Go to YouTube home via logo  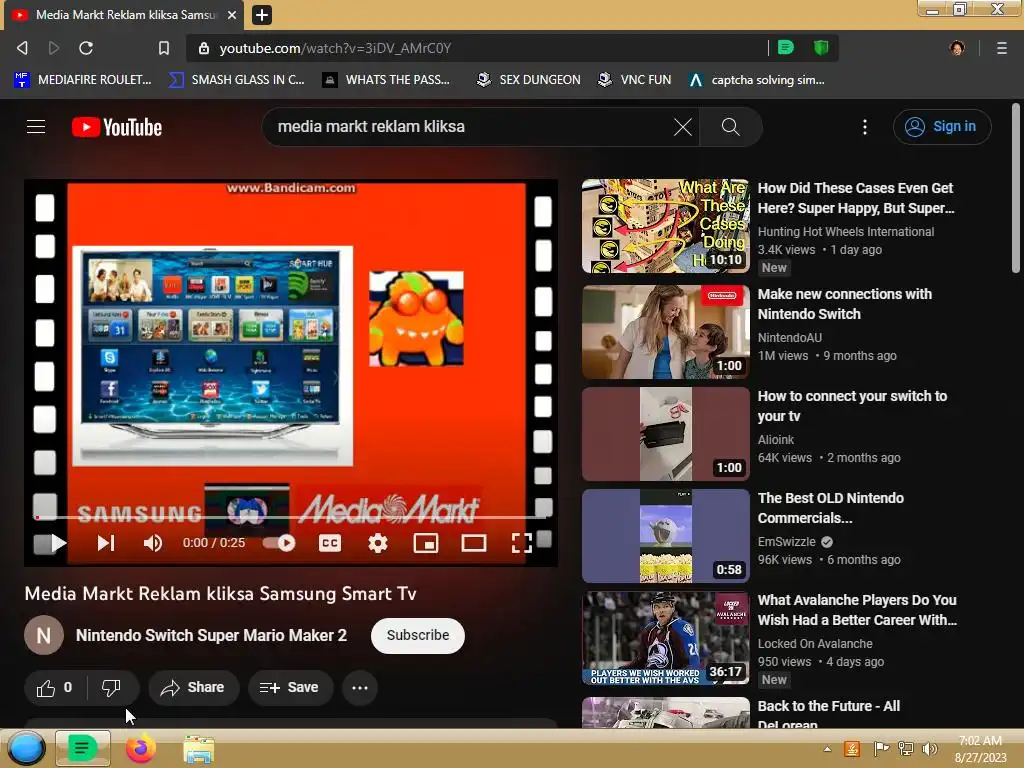(117, 127)
